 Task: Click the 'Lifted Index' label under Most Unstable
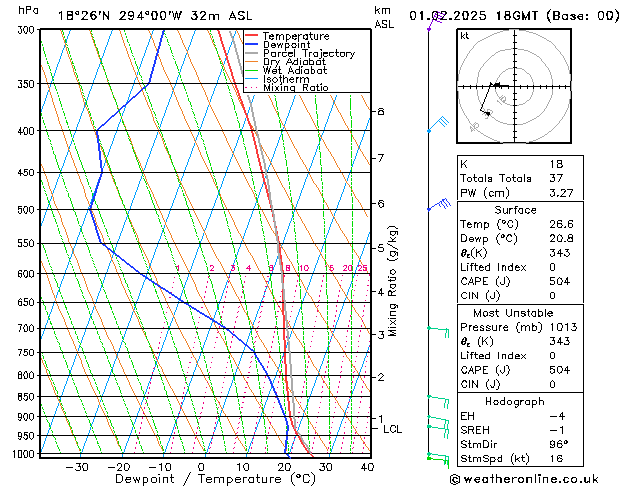tap(493, 356)
